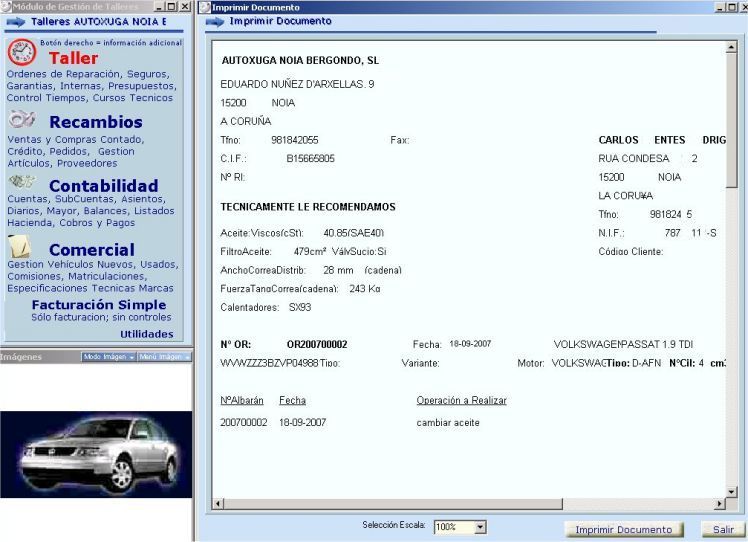Click 'RUA CONDESA' client address
748x542 pixels.
pos(634,158)
